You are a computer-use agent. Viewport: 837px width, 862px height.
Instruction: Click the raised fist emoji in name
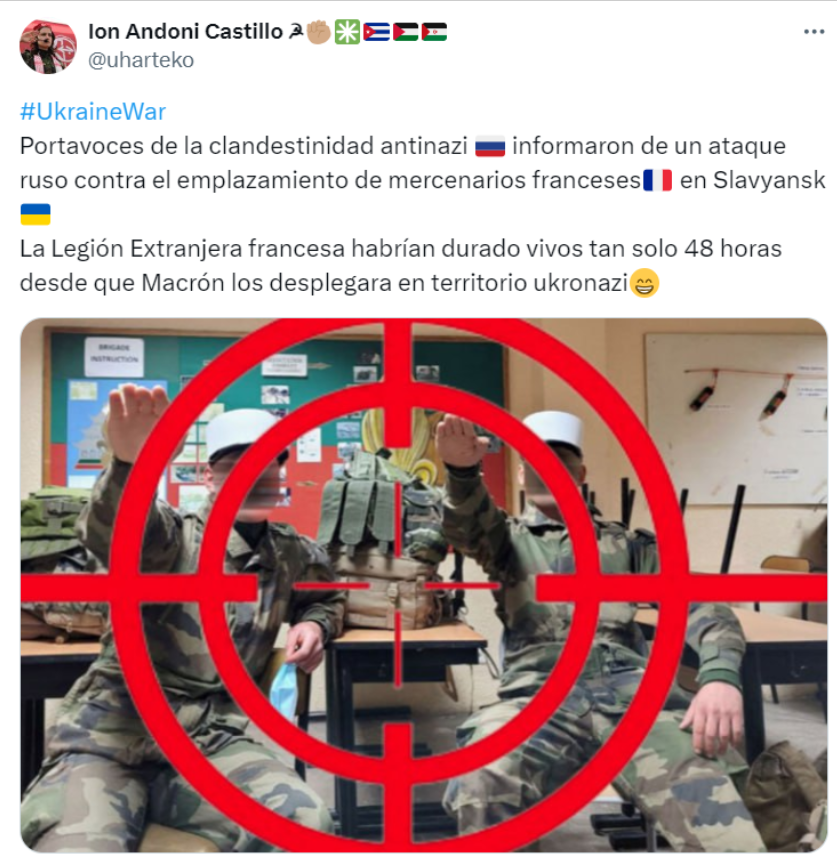click(x=318, y=32)
